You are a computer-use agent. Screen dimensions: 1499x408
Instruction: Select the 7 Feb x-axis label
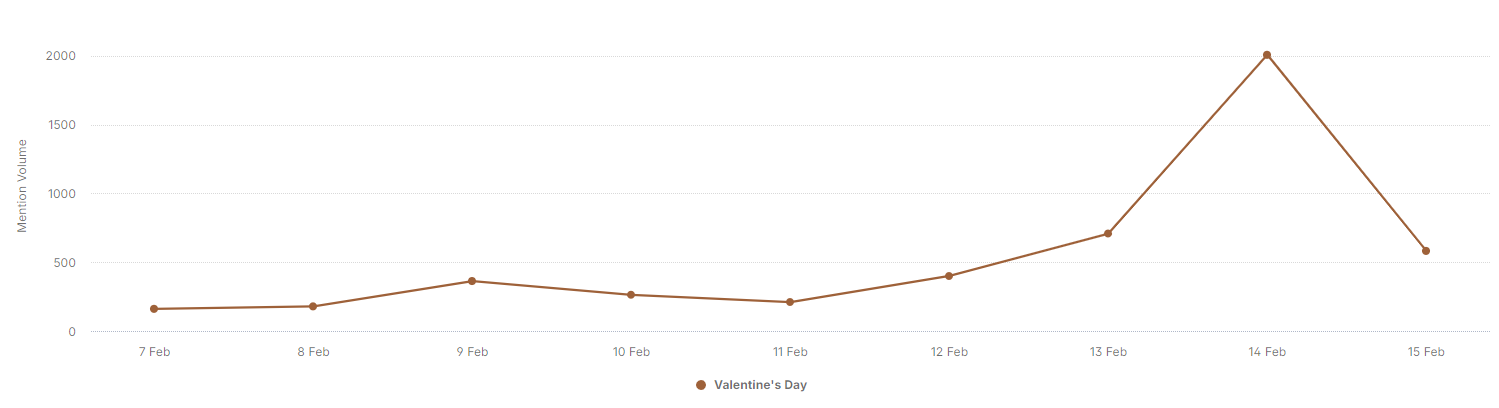point(154,352)
